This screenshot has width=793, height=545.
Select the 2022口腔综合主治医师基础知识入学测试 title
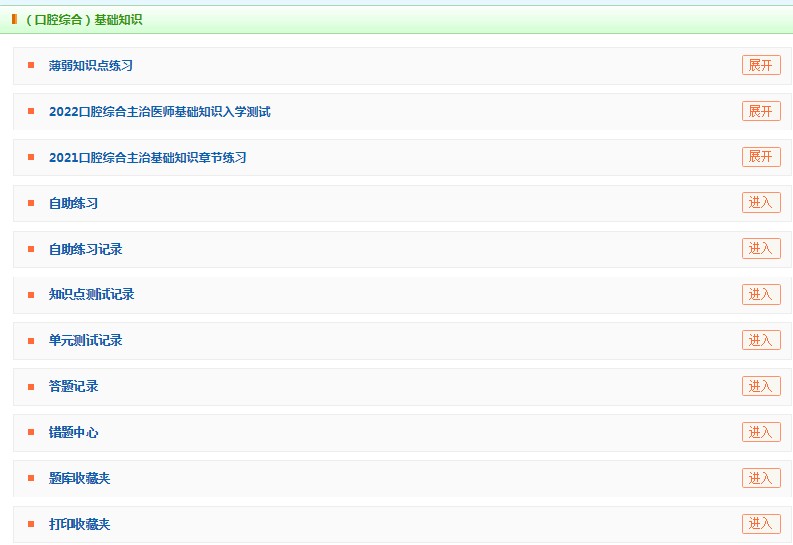click(x=159, y=112)
